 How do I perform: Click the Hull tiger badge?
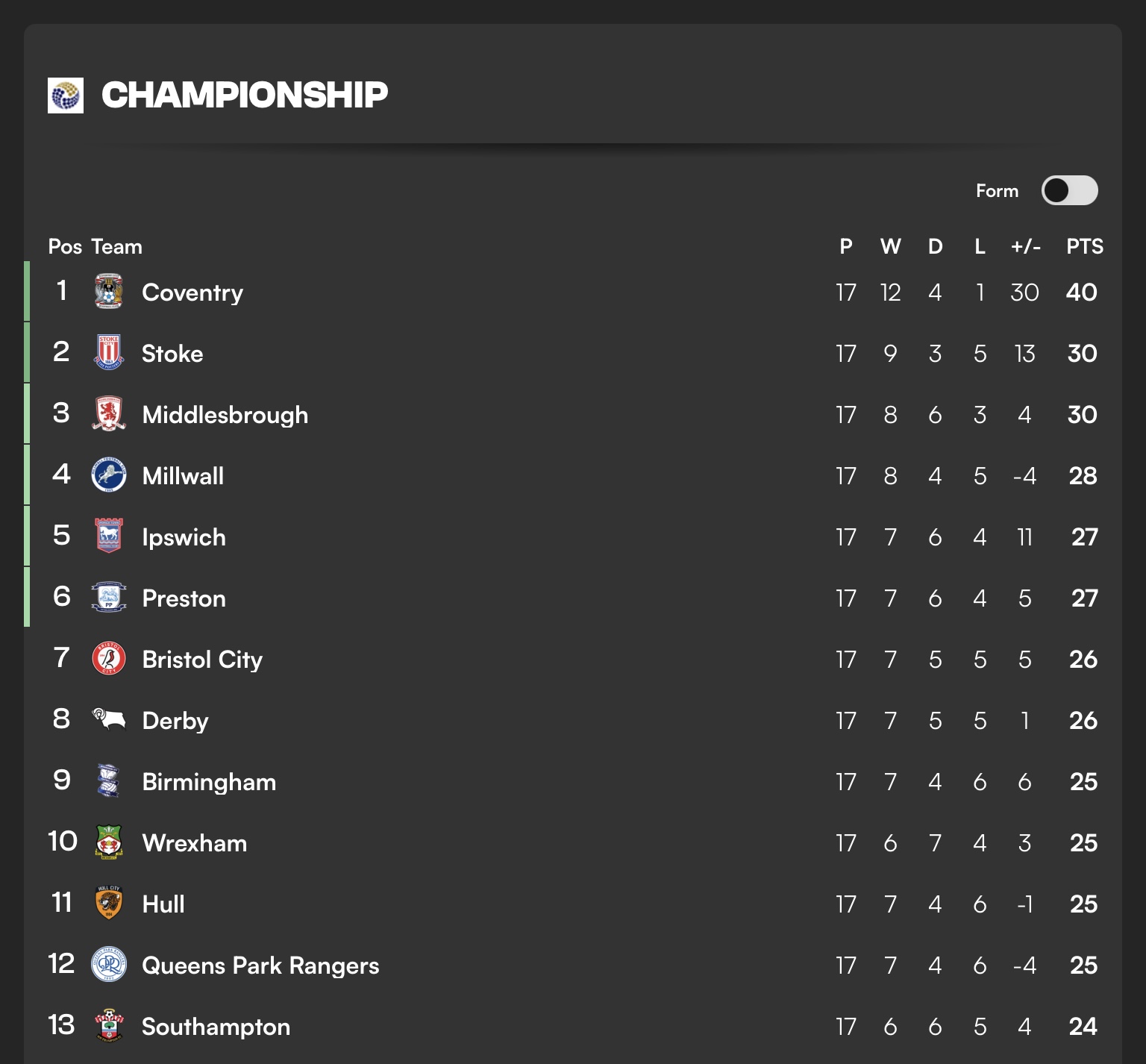click(x=109, y=904)
